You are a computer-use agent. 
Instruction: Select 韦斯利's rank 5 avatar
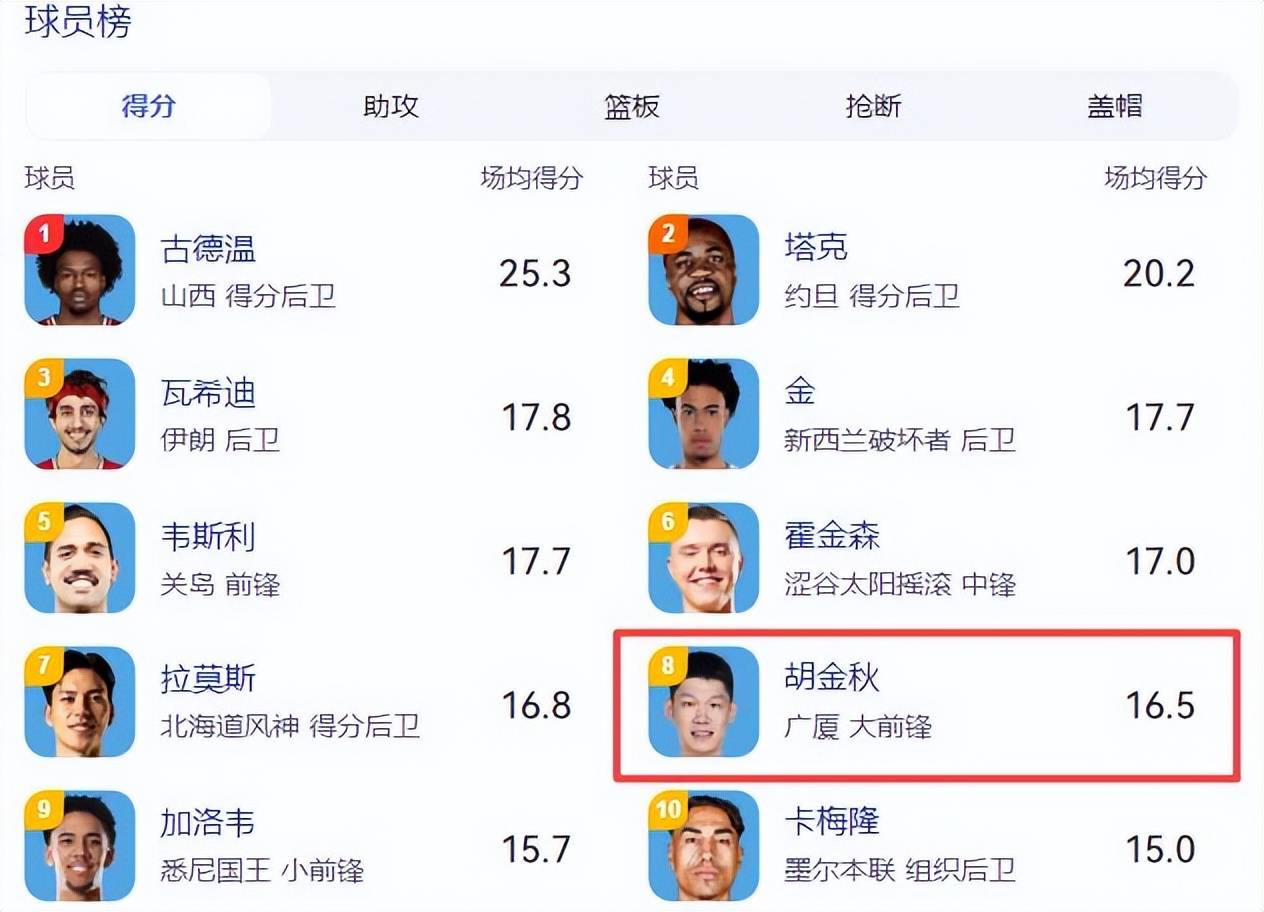pyautogui.click(x=80, y=558)
